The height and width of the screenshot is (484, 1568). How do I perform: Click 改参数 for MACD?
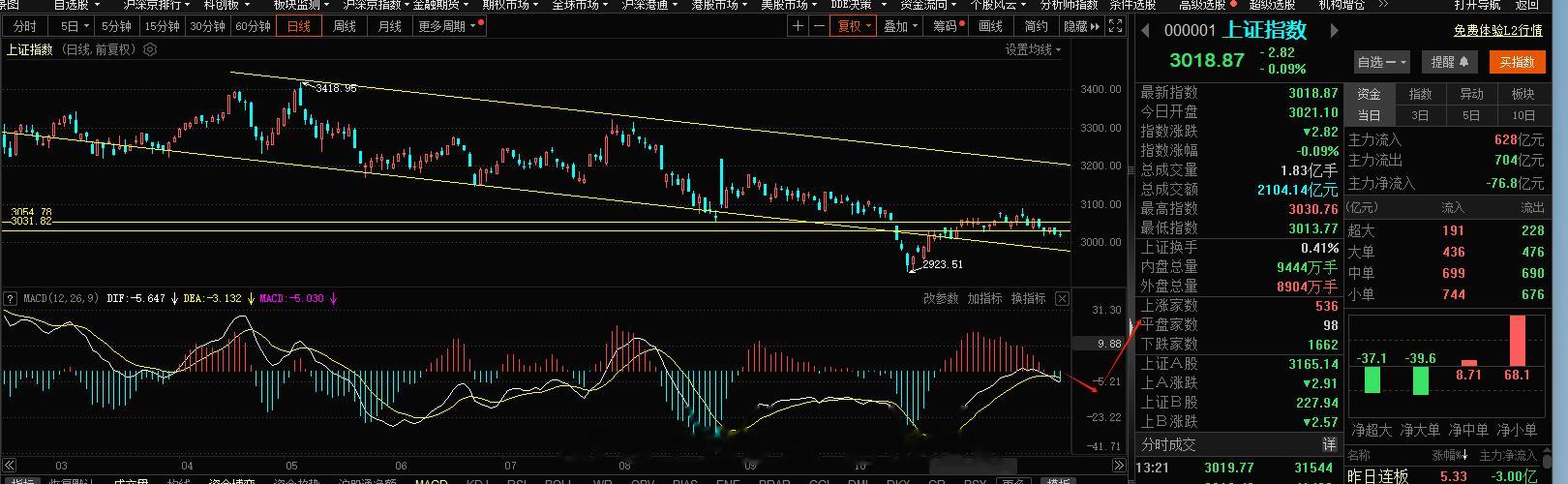coord(941,298)
